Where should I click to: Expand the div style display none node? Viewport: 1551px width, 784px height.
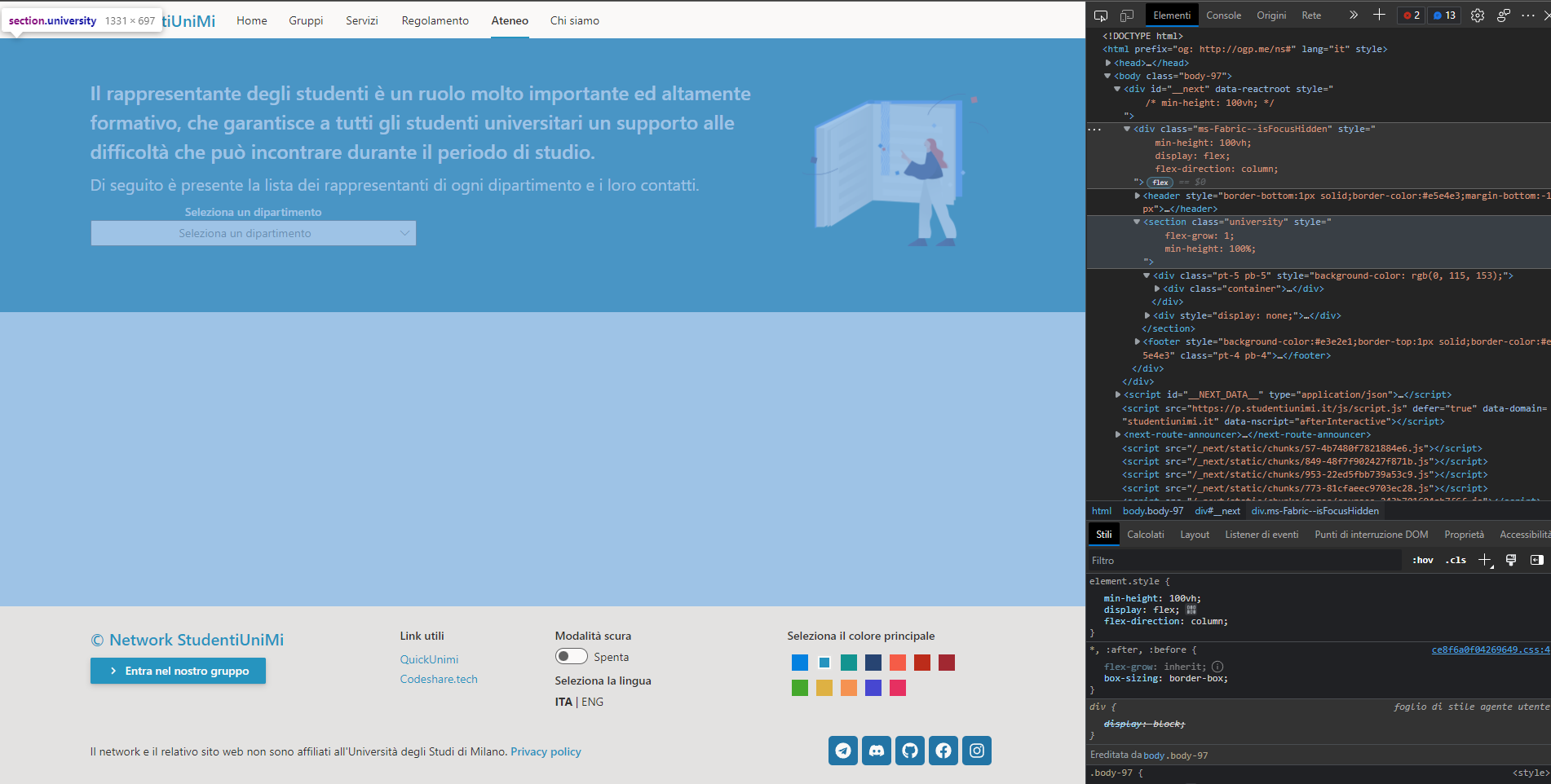click(x=1147, y=315)
